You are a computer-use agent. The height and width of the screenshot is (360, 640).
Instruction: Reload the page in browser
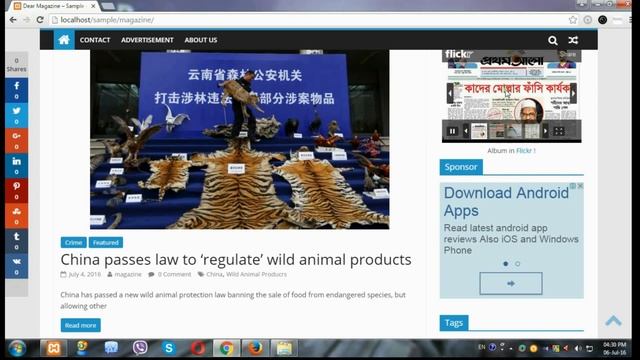click(40, 20)
